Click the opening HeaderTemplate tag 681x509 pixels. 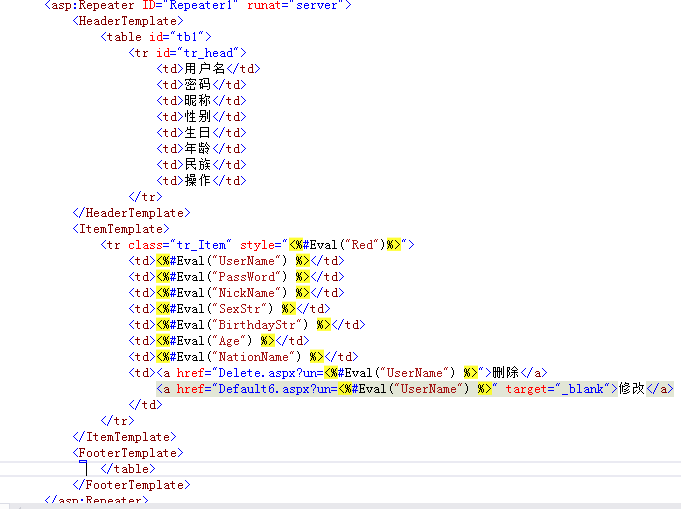128,21
